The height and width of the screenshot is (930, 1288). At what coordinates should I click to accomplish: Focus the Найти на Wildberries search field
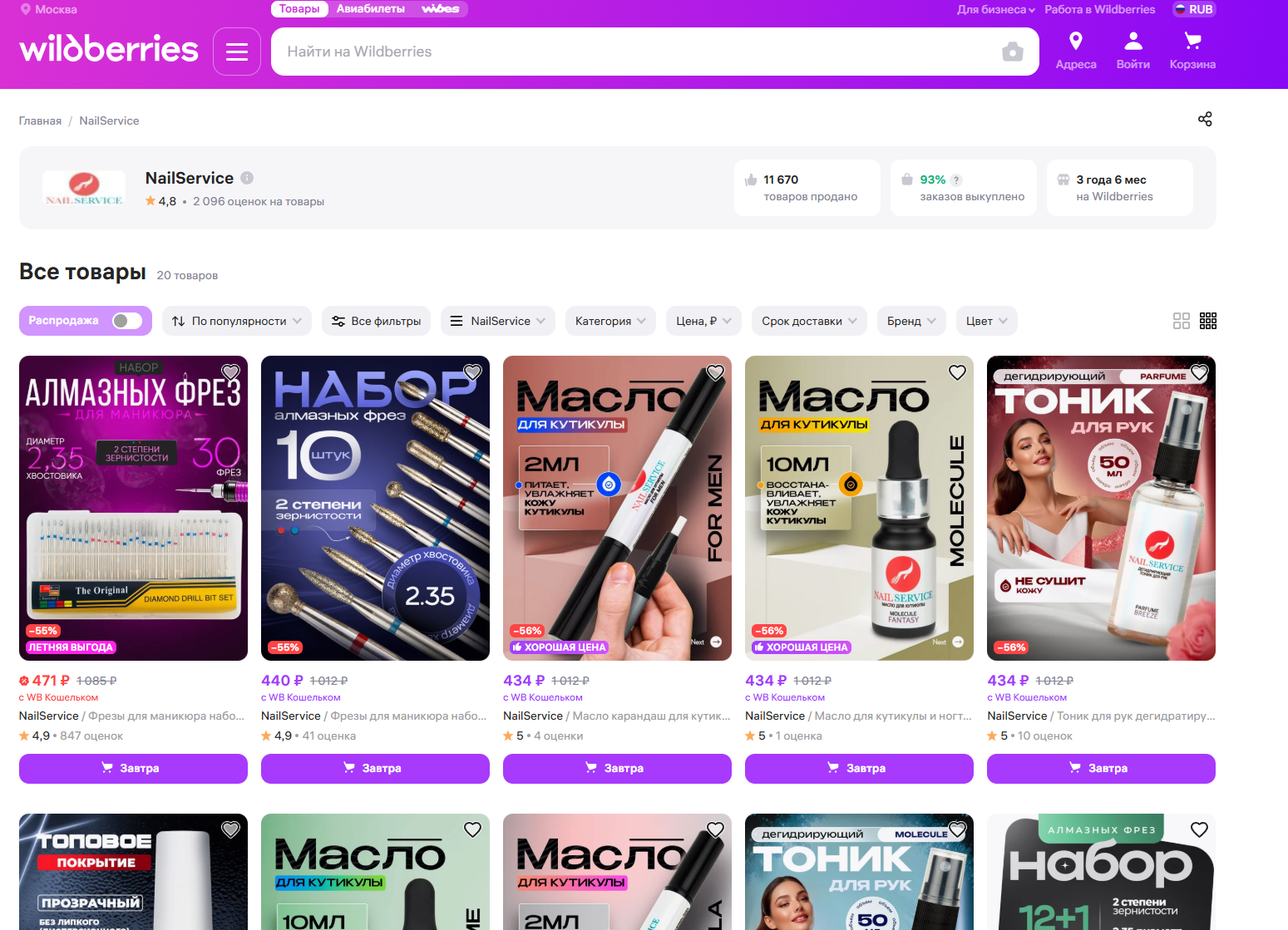coord(636,52)
